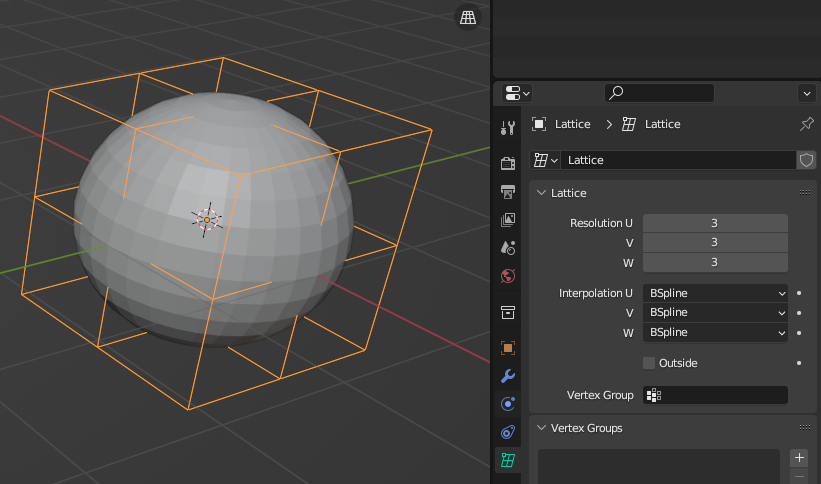
Task: Open the Collection properties tab
Action: (507, 312)
